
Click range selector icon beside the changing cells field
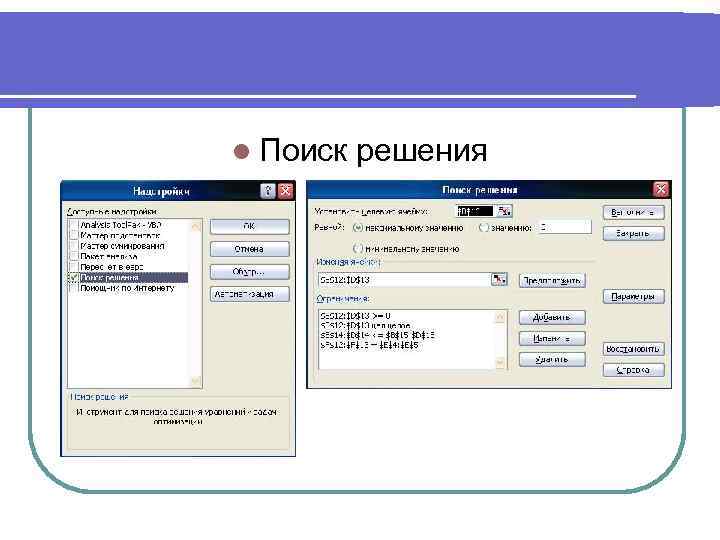click(x=499, y=279)
